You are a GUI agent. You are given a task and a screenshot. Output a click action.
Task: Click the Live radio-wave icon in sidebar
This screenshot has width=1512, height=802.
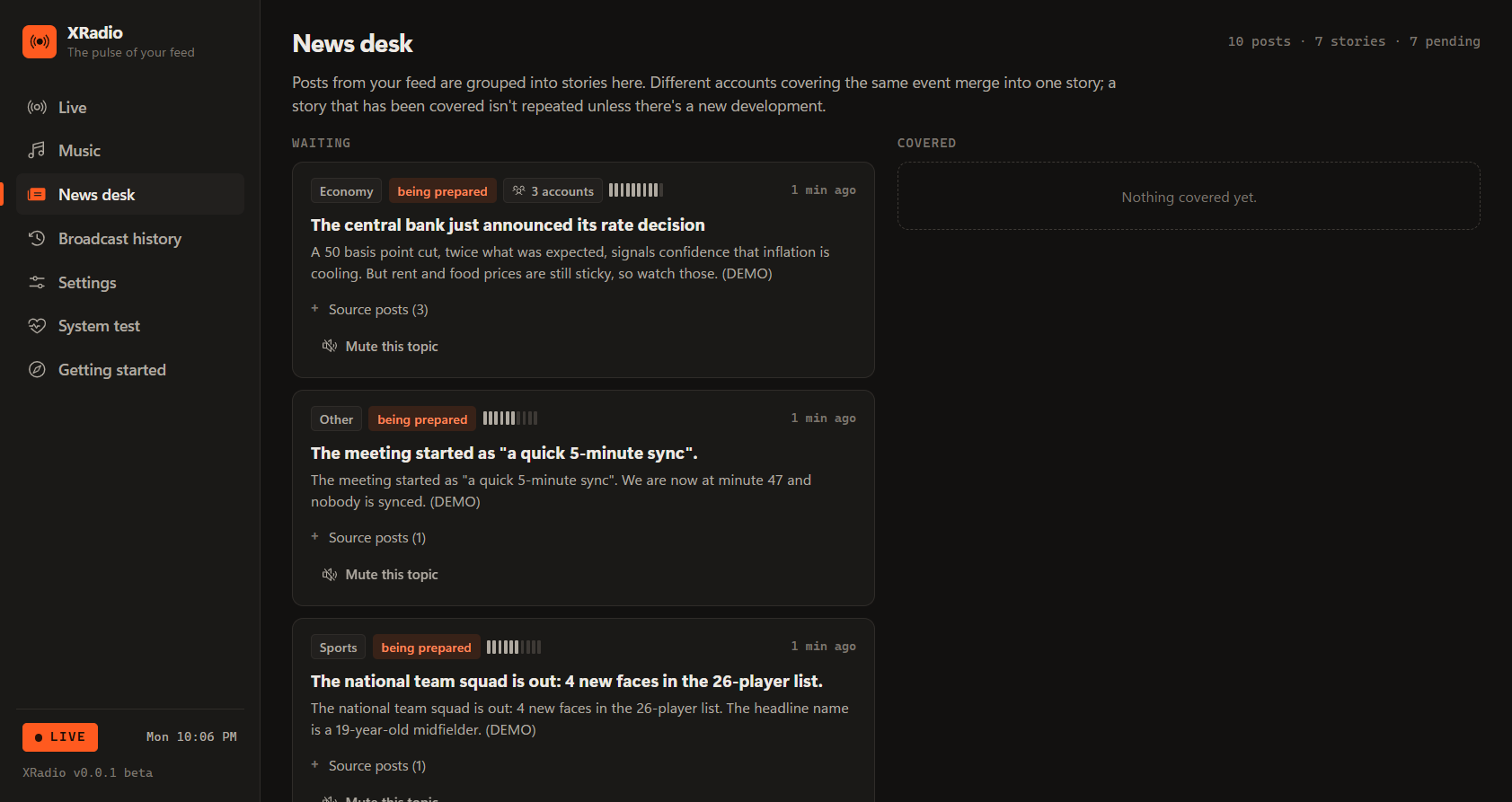coord(37,108)
